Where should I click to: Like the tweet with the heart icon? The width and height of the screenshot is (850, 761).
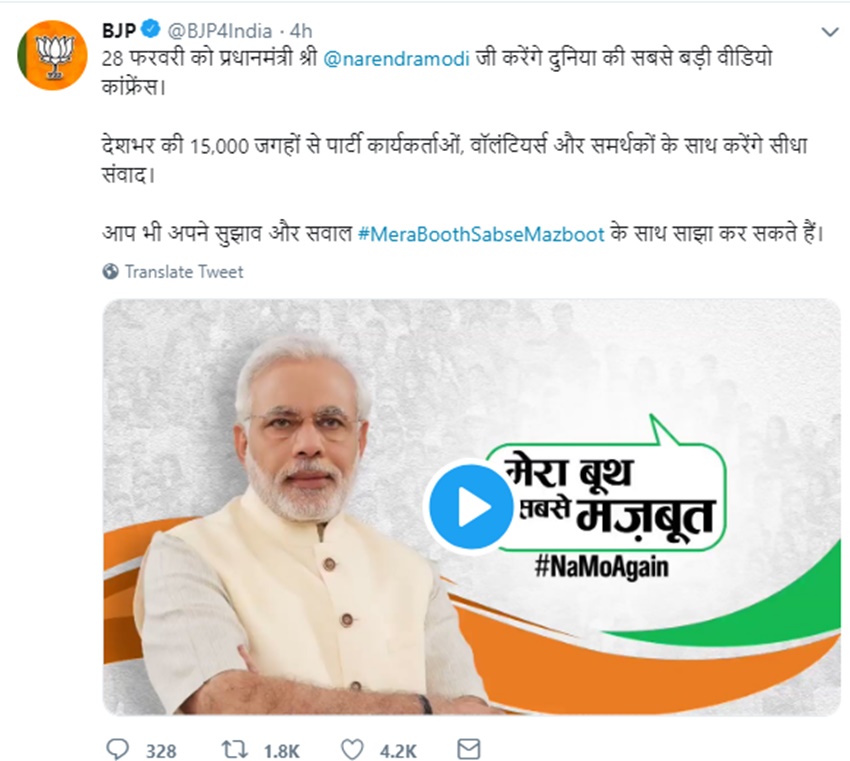(352, 750)
